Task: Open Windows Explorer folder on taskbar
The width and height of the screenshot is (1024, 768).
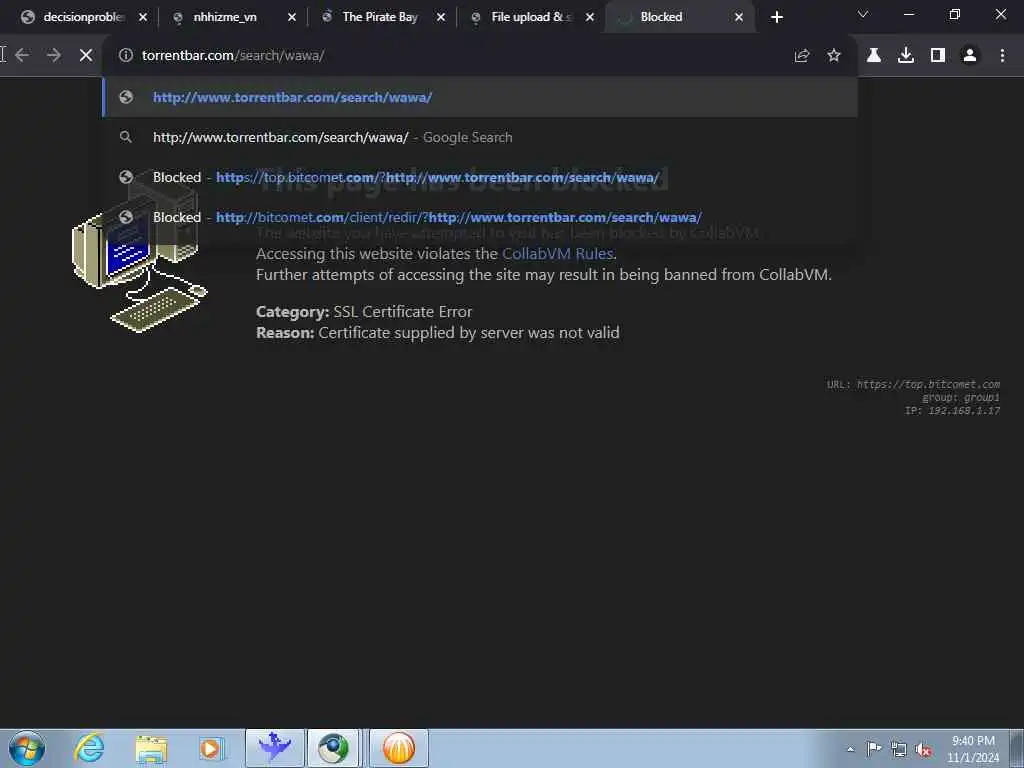Action: pyautogui.click(x=152, y=748)
